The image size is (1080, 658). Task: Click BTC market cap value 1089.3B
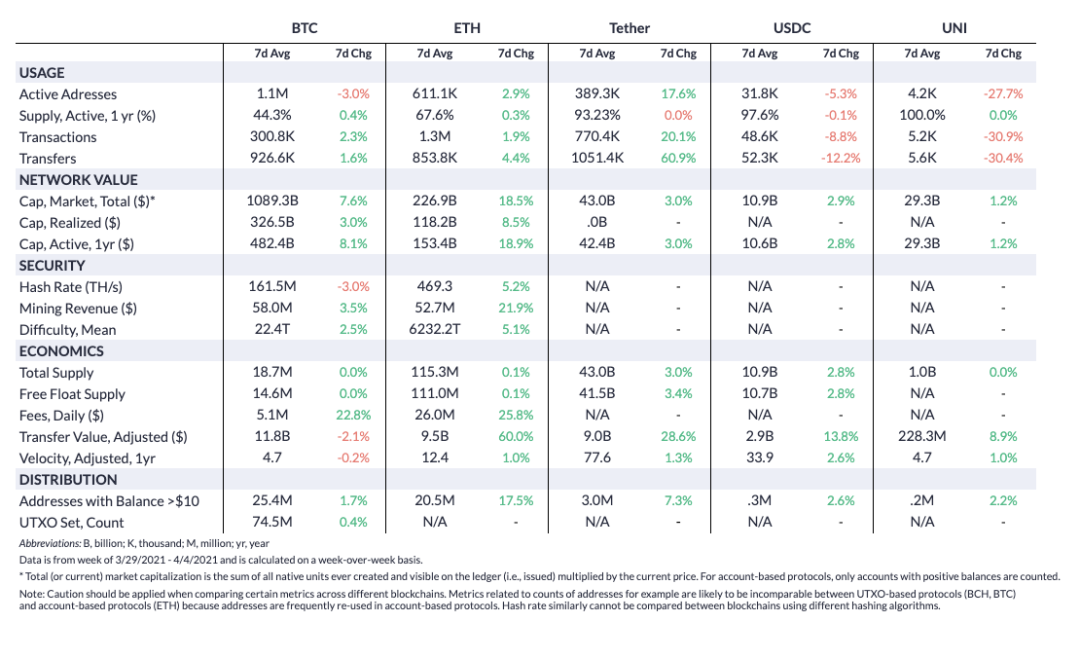coord(273,201)
